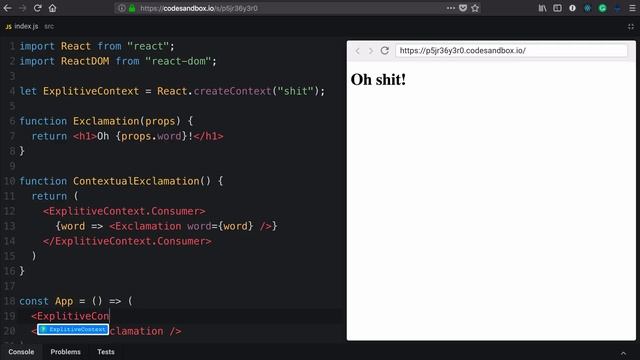This screenshot has height=360, width=640.
Task: Click the Firefox forward arrow
Action: click(x=22, y=8)
